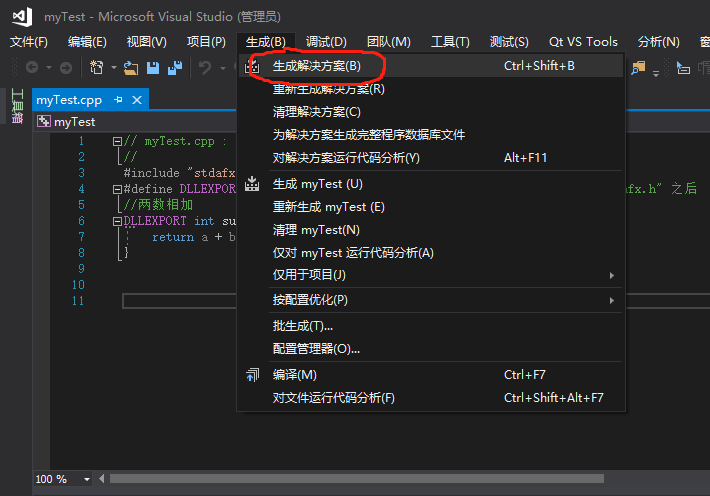The width and height of the screenshot is (710, 496).
Task: Click the Visual Studio logo icon
Action: tap(22, 17)
